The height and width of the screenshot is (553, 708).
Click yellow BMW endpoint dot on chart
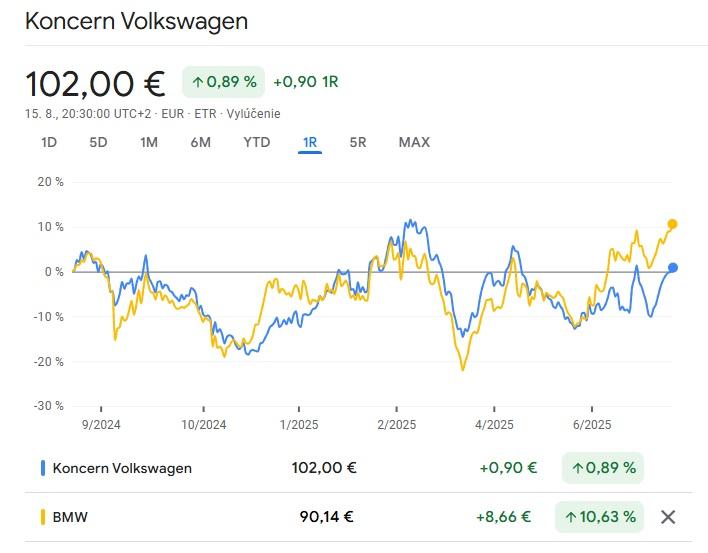coord(672,224)
